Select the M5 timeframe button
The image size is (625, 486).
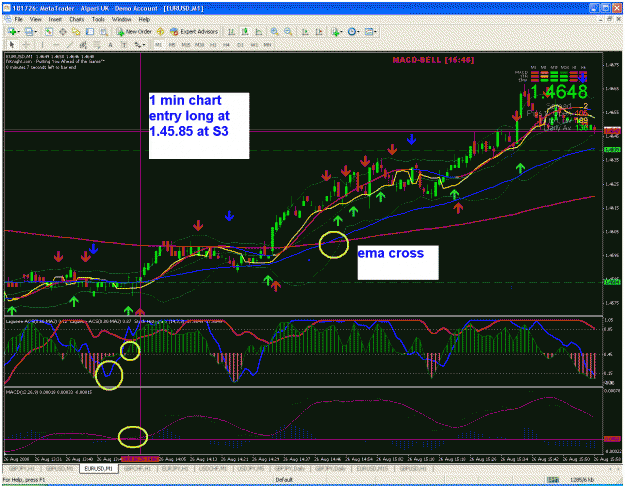[x=172, y=45]
